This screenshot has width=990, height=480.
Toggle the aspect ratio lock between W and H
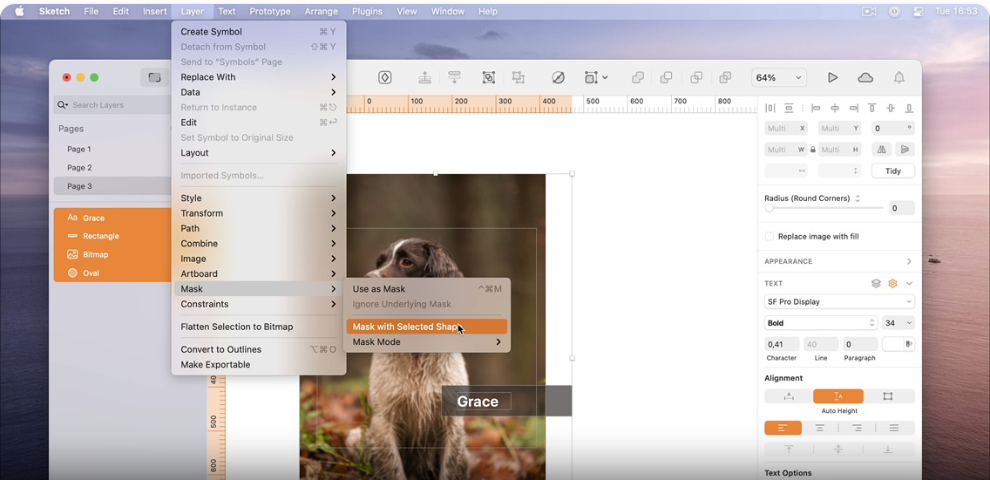click(812, 149)
